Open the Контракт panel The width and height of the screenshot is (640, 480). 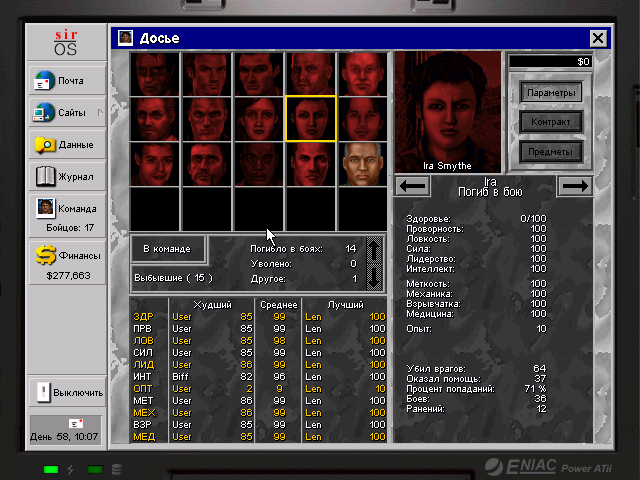coord(551,122)
